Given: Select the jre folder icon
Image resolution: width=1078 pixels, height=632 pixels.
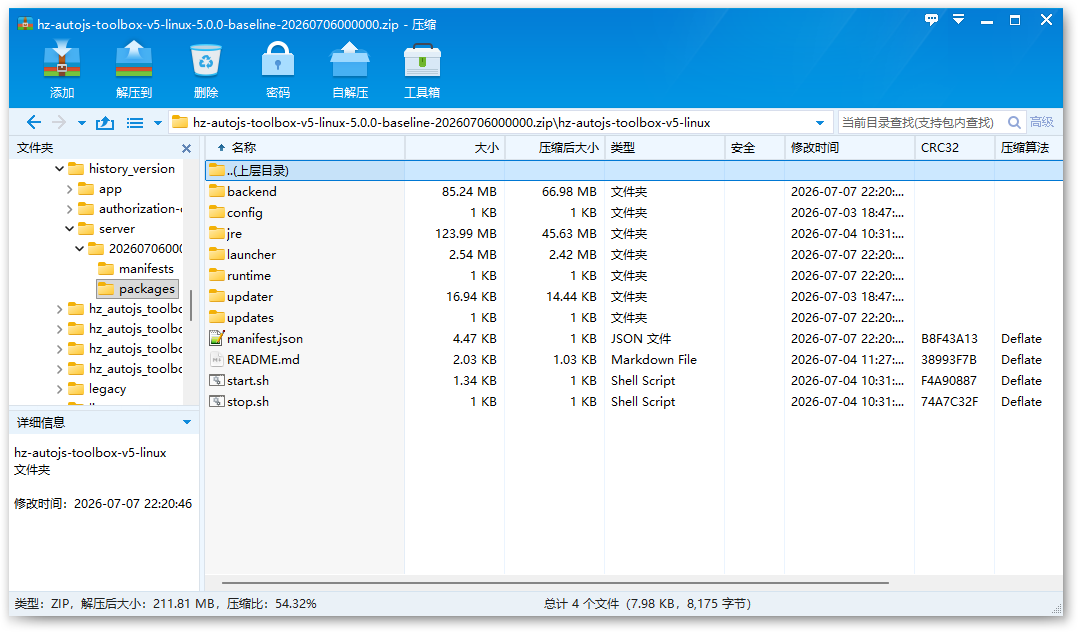Looking at the screenshot, I should click(x=217, y=233).
